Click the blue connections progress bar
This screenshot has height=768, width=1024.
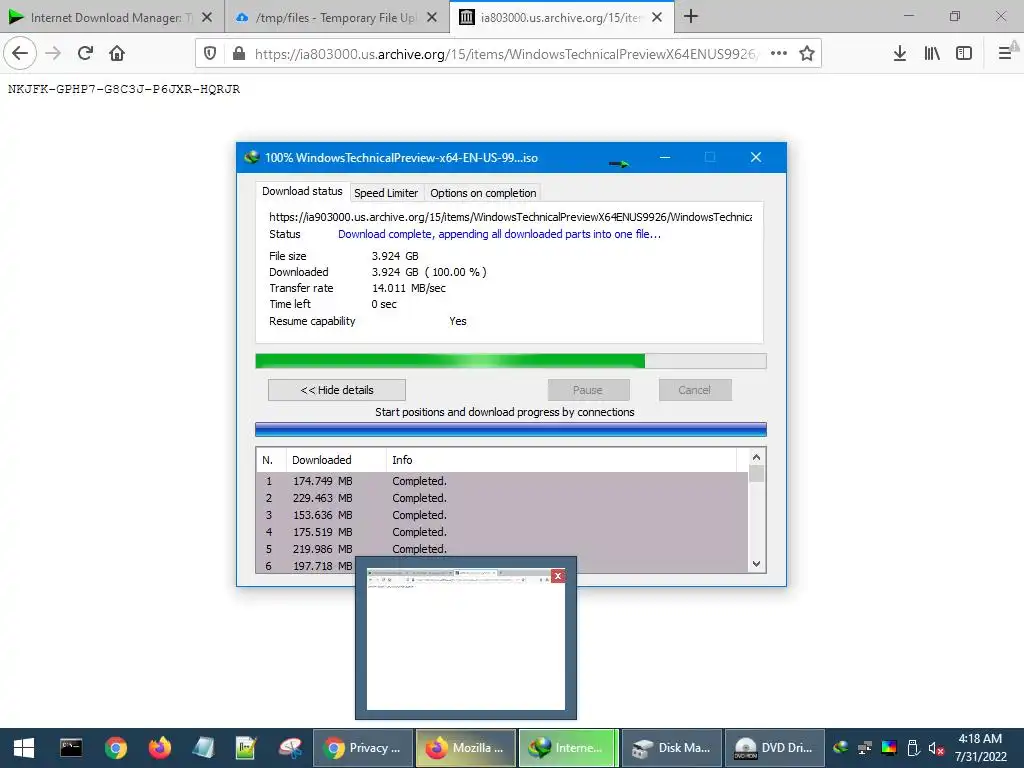coord(511,429)
